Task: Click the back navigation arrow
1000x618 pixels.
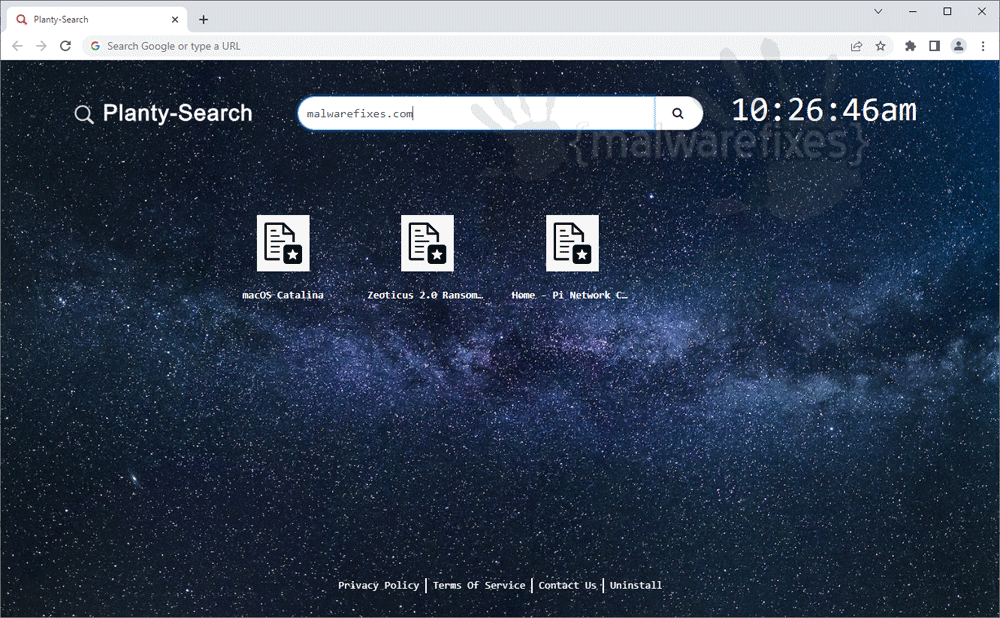Action: [17, 46]
